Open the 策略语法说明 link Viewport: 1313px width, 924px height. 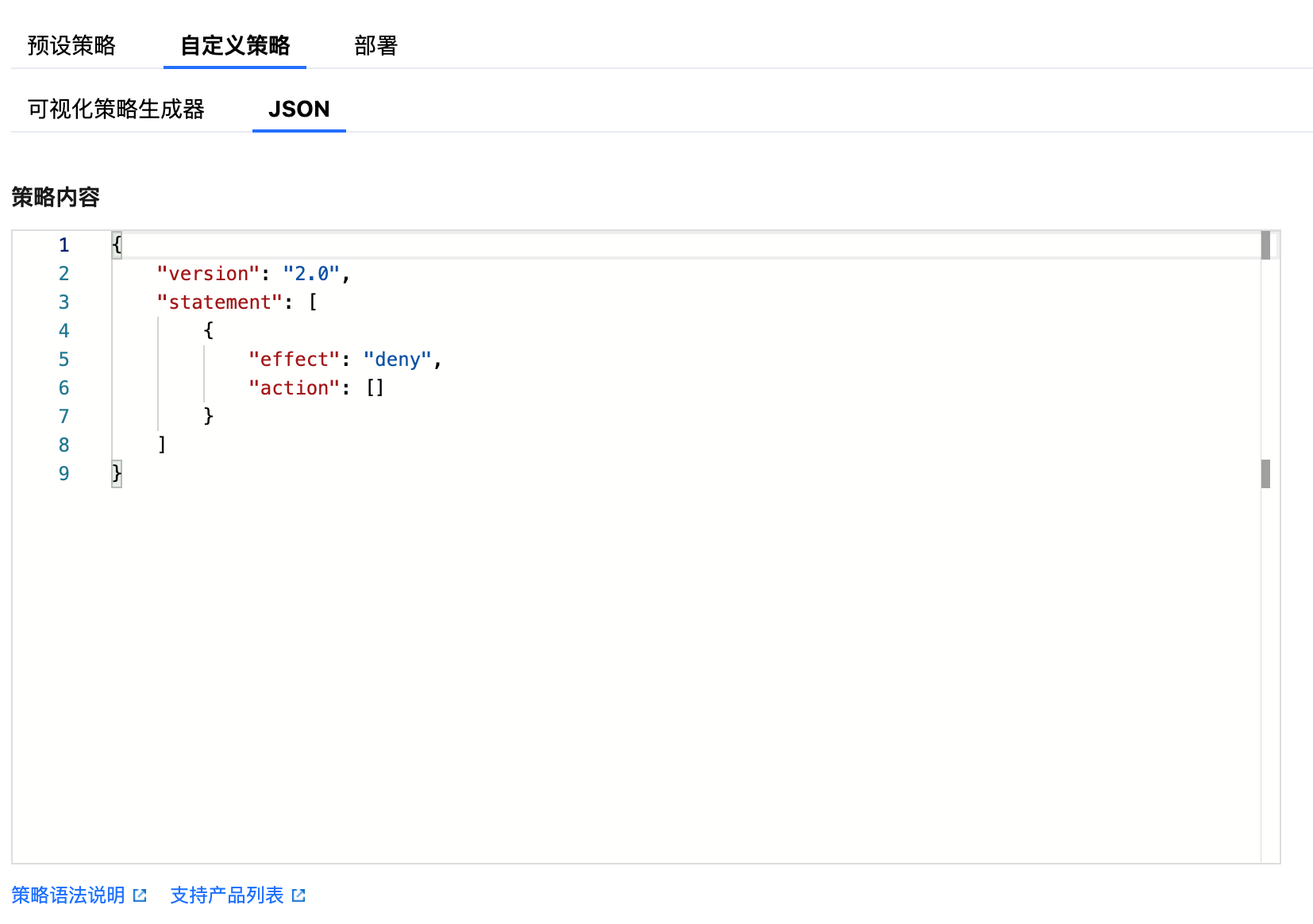point(68,895)
